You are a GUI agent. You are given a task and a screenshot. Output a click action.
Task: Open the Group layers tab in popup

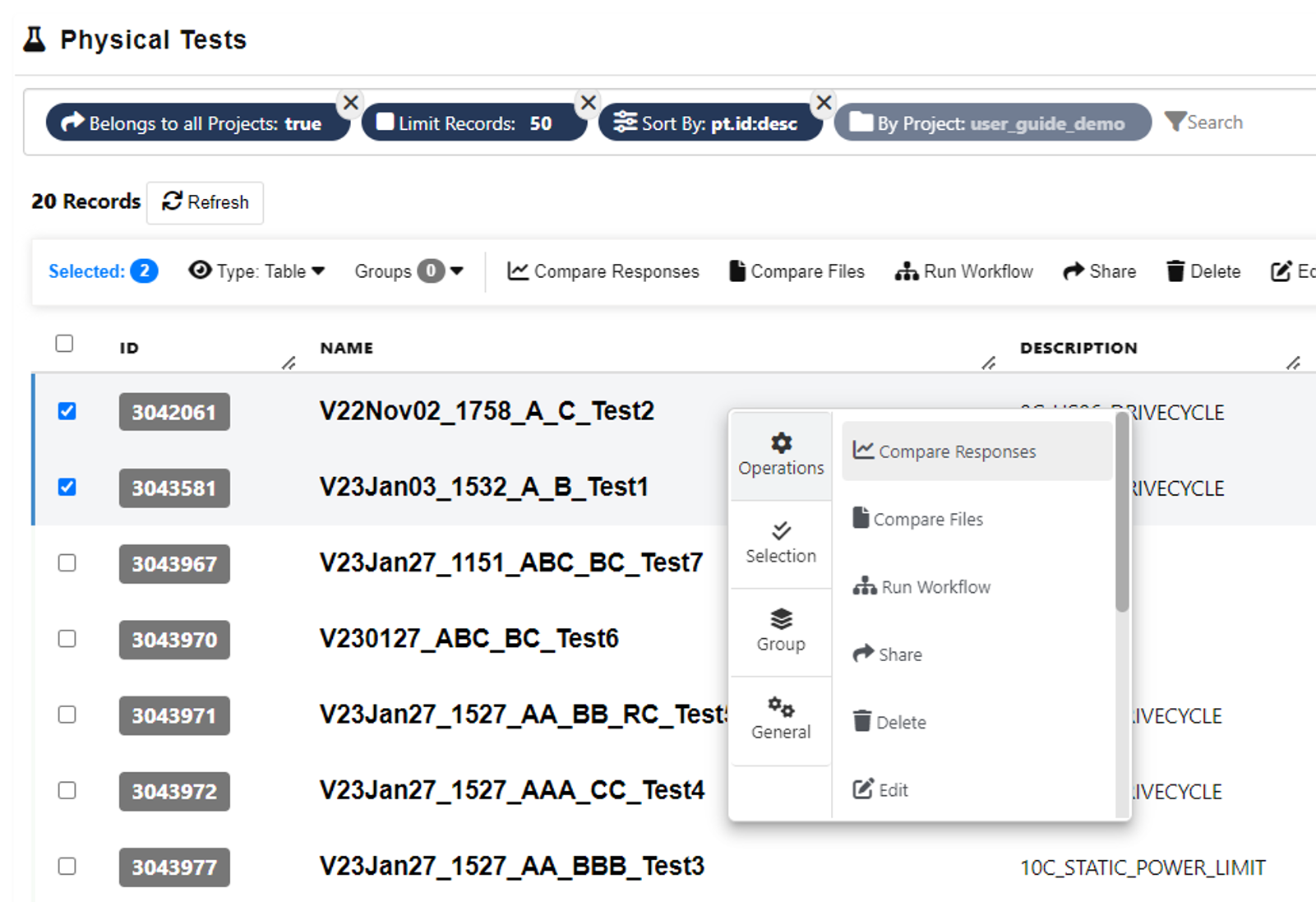[x=781, y=631]
